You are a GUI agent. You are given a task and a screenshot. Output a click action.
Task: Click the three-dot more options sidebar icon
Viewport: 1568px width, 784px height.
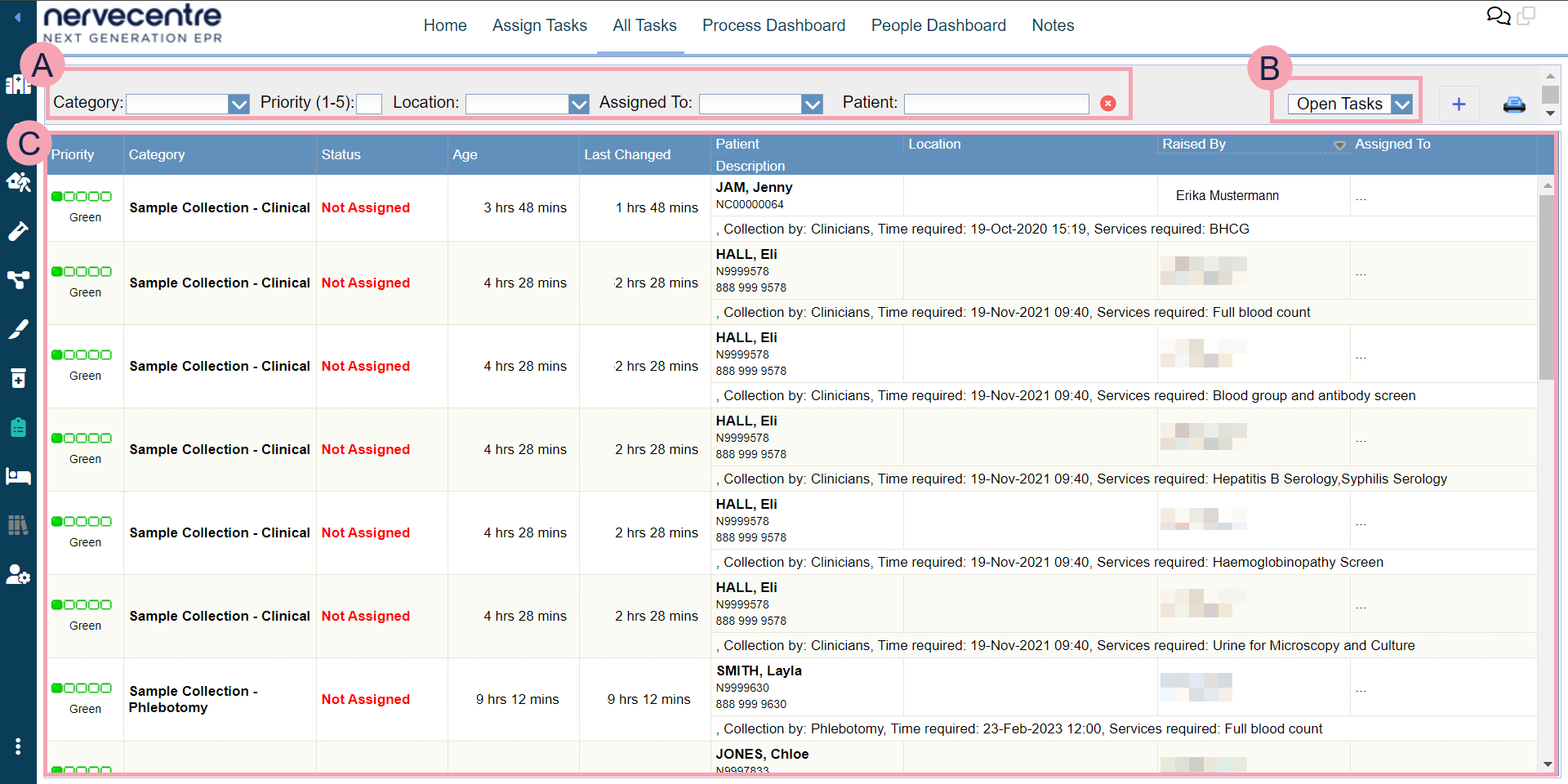[x=18, y=746]
